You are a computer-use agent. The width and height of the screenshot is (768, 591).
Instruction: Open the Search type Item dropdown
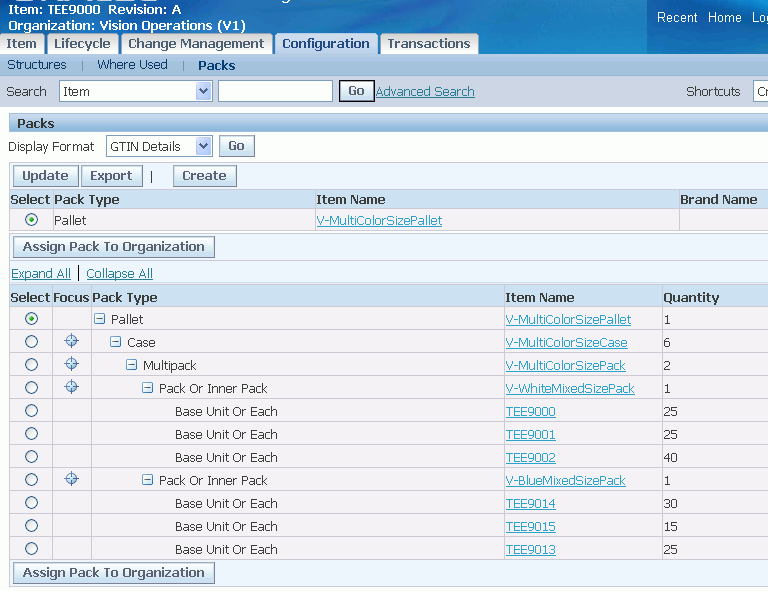point(136,91)
